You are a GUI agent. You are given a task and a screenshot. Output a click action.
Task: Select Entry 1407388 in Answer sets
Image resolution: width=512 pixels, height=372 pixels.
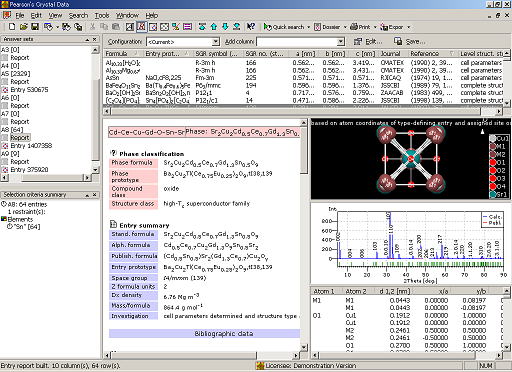[x=31, y=146]
